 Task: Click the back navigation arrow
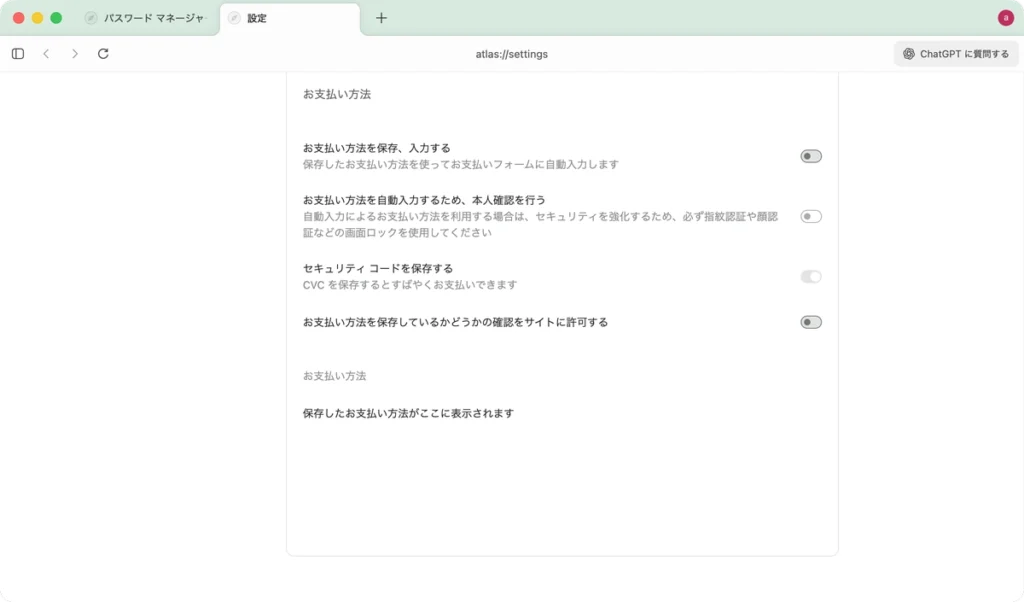click(46, 53)
